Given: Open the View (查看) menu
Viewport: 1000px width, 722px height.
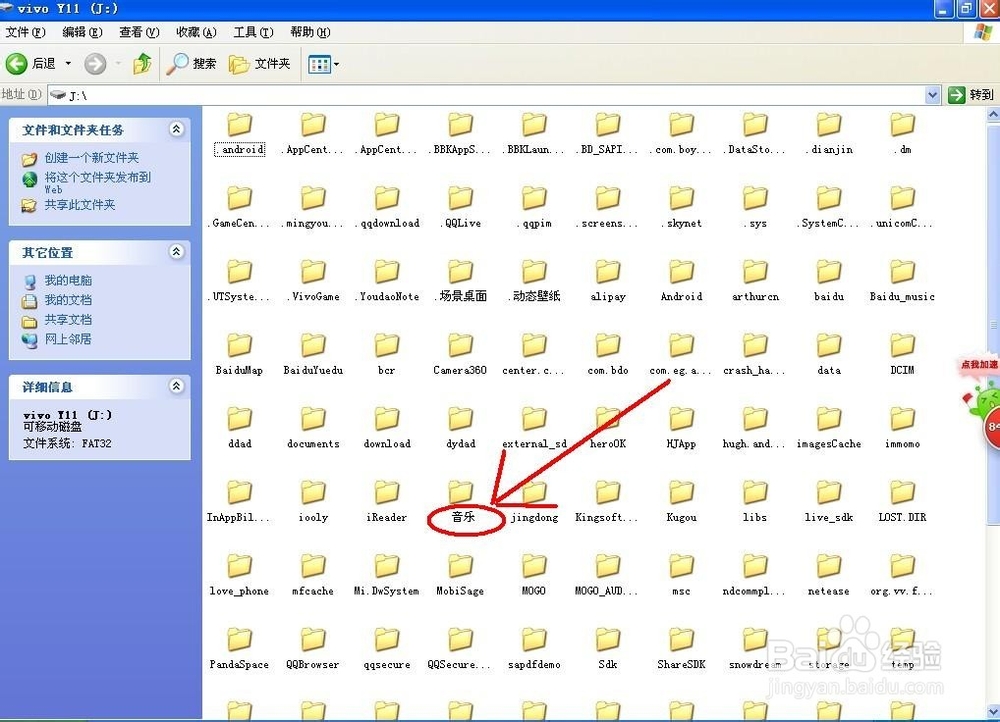Looking at the screenshot, I should [139, 32].
